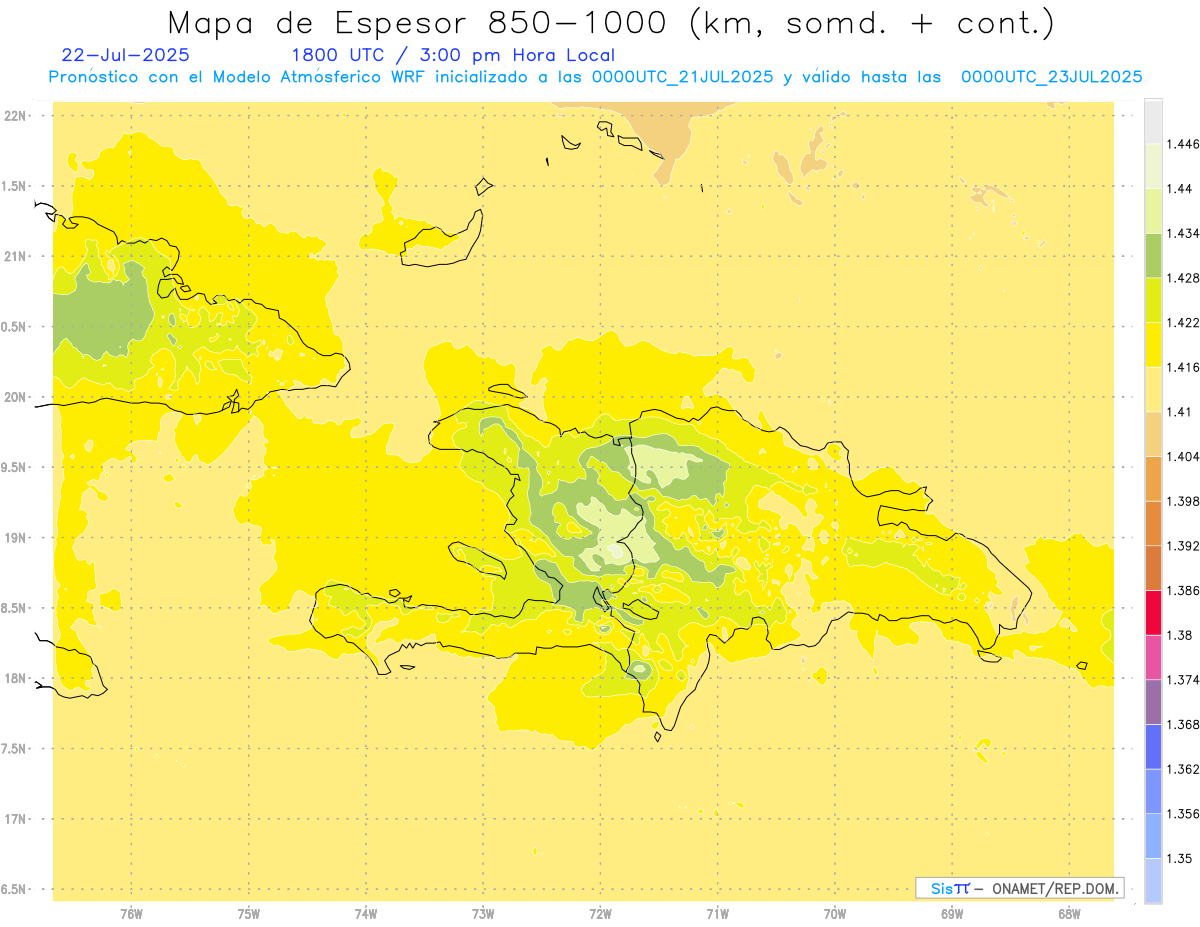Click the legend value '1.41'
Screen dimensions: 1200x927
tap(1179, 412)
